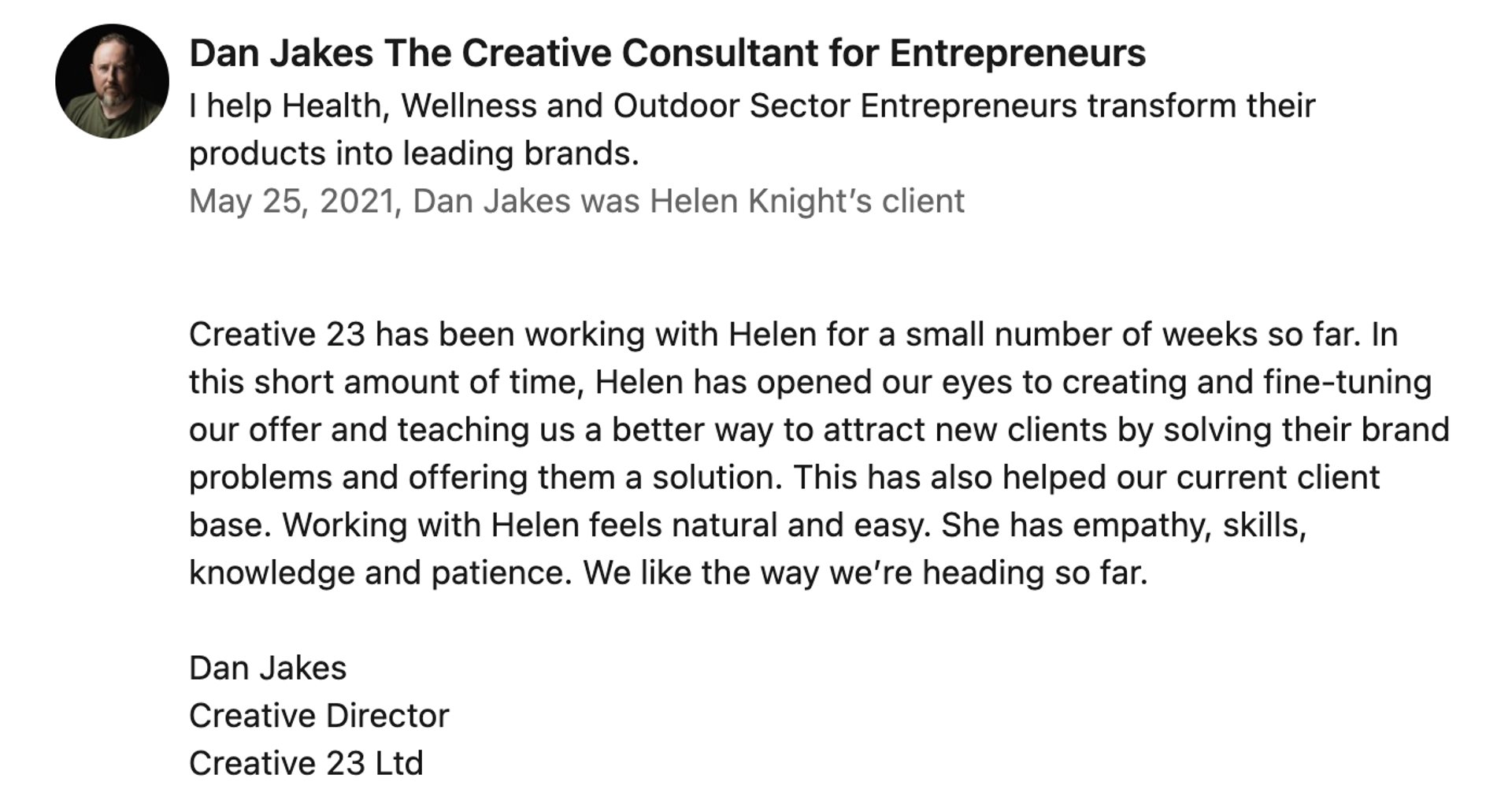Select the 'I help Health, Wellness' headline line

(x=752, y=106)
